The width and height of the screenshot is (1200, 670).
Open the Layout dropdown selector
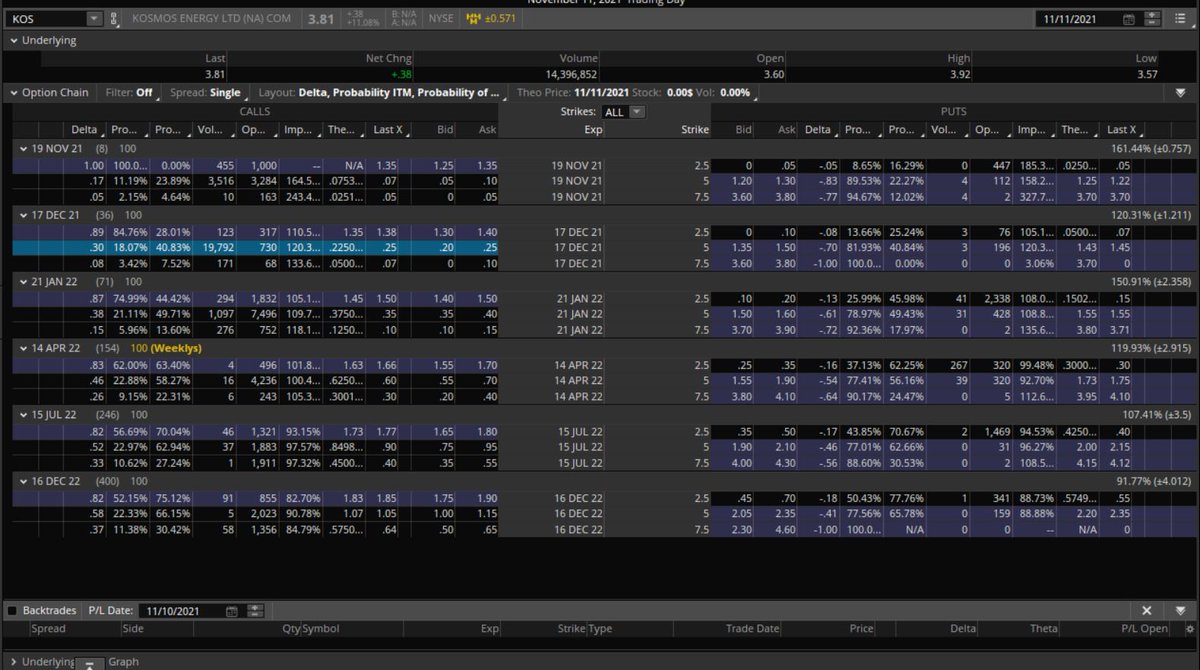385,92
